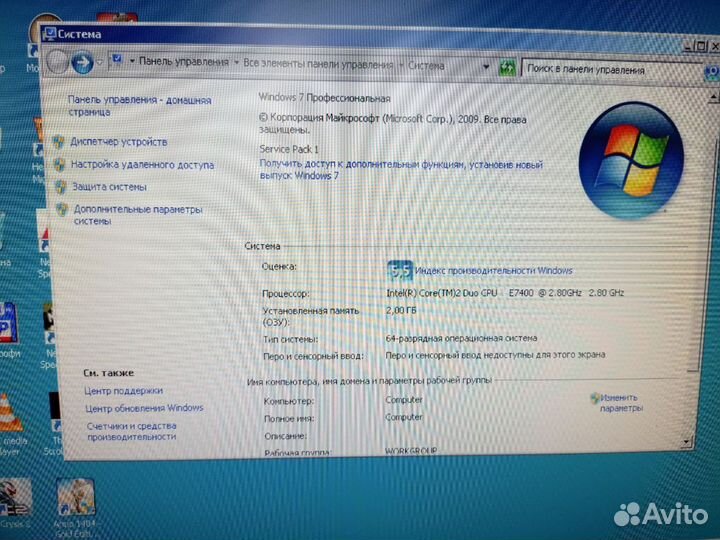Viewport: 720px width, 540px height.
Task: Click the 'Система' window title icon
Action: coord(49,34)
